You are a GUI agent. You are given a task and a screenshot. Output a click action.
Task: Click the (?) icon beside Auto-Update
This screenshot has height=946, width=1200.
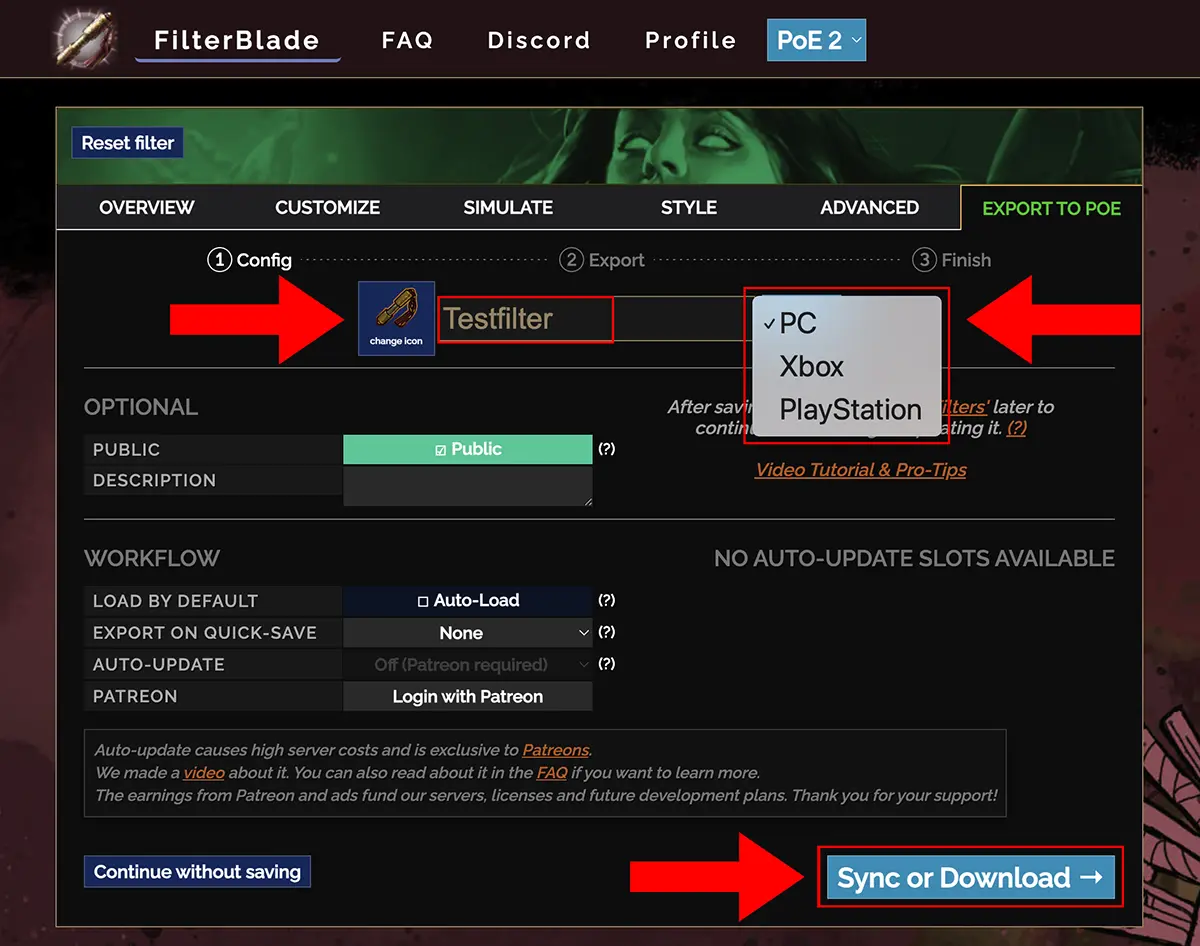608,664
